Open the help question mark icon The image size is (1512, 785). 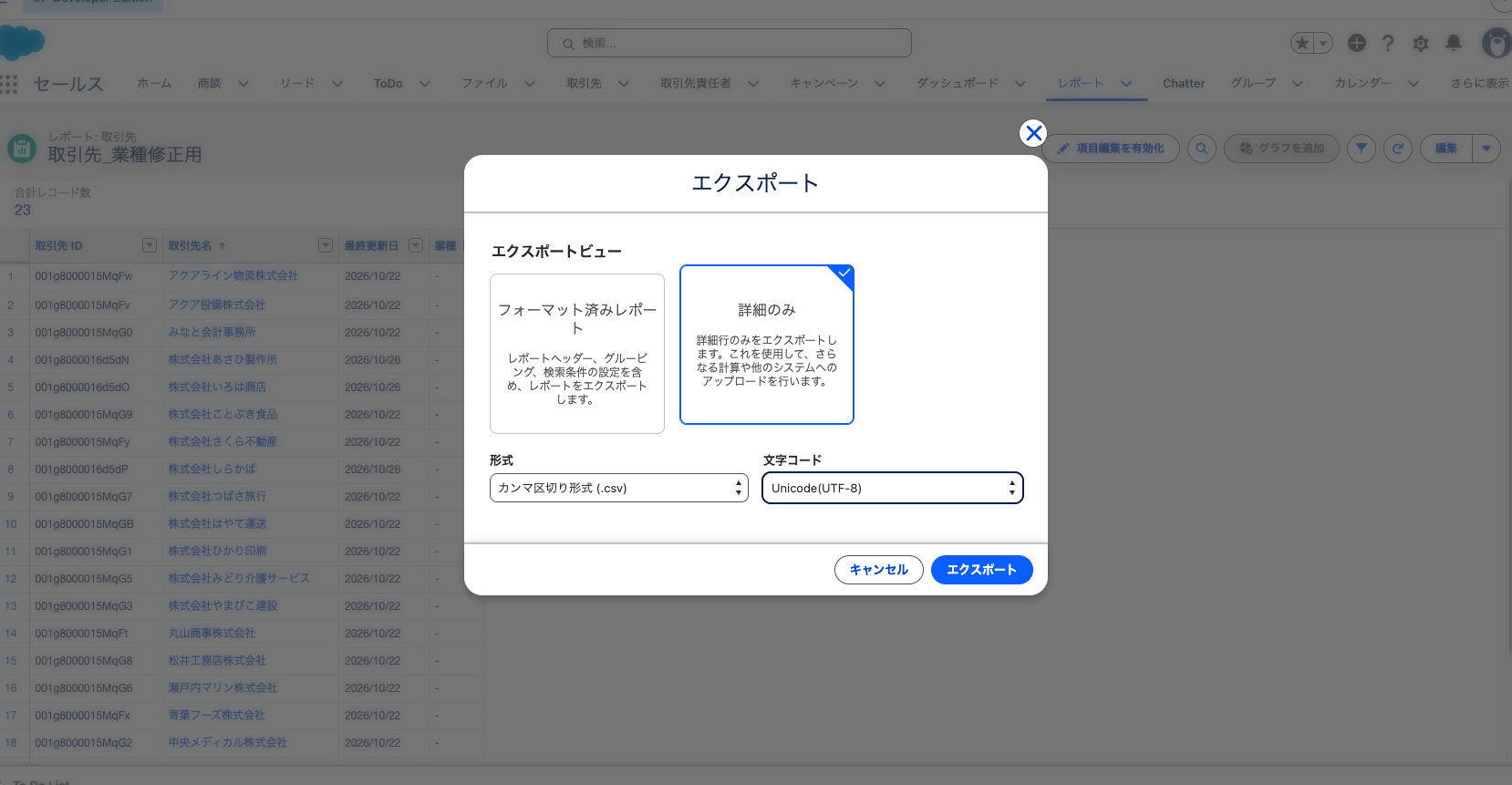tap(1388, 43)
